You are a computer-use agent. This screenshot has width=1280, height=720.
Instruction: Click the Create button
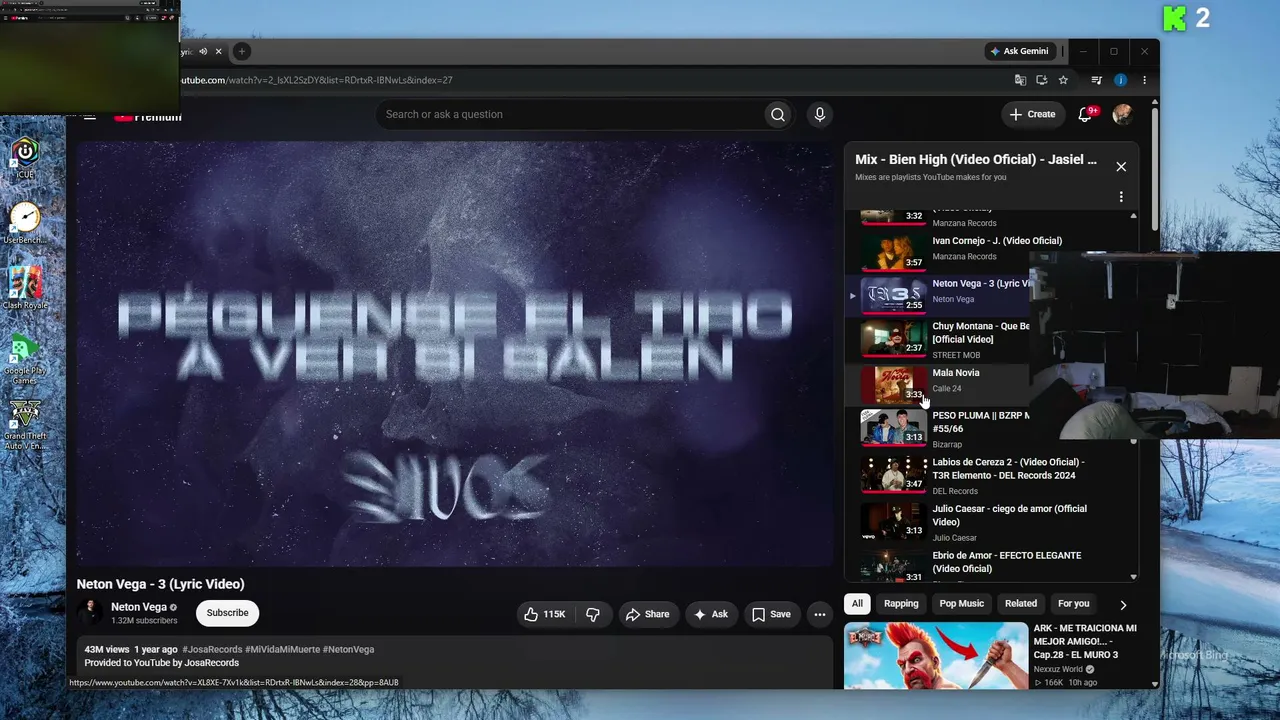coord(1032,114)
